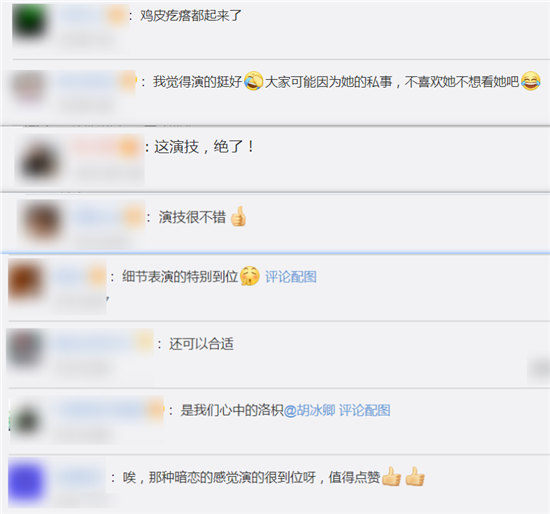Screen dimensions: 550x514
Task: Click the laughing tears emoji after 不想看她吧
Action: click(x=530, y=81)
